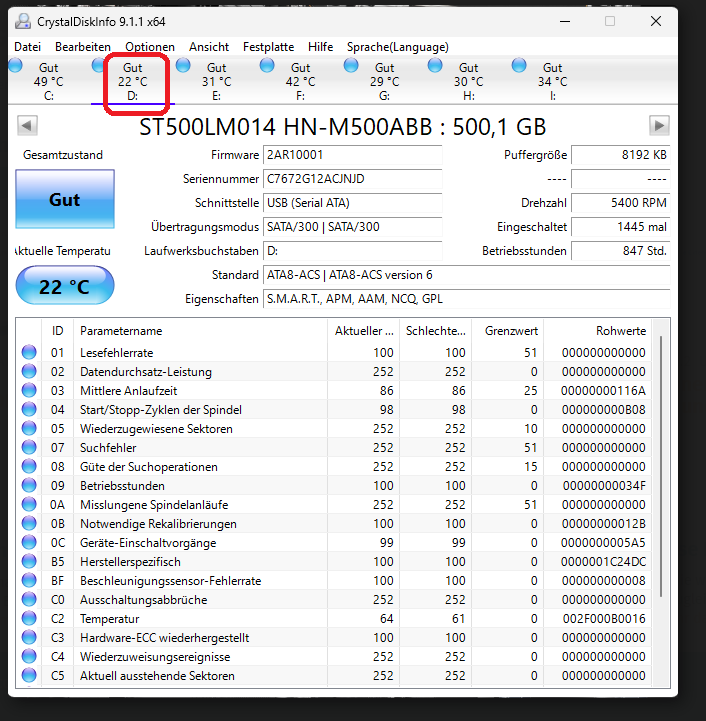Click the Übertragungsmodus field SATA/300

[352, 227]
